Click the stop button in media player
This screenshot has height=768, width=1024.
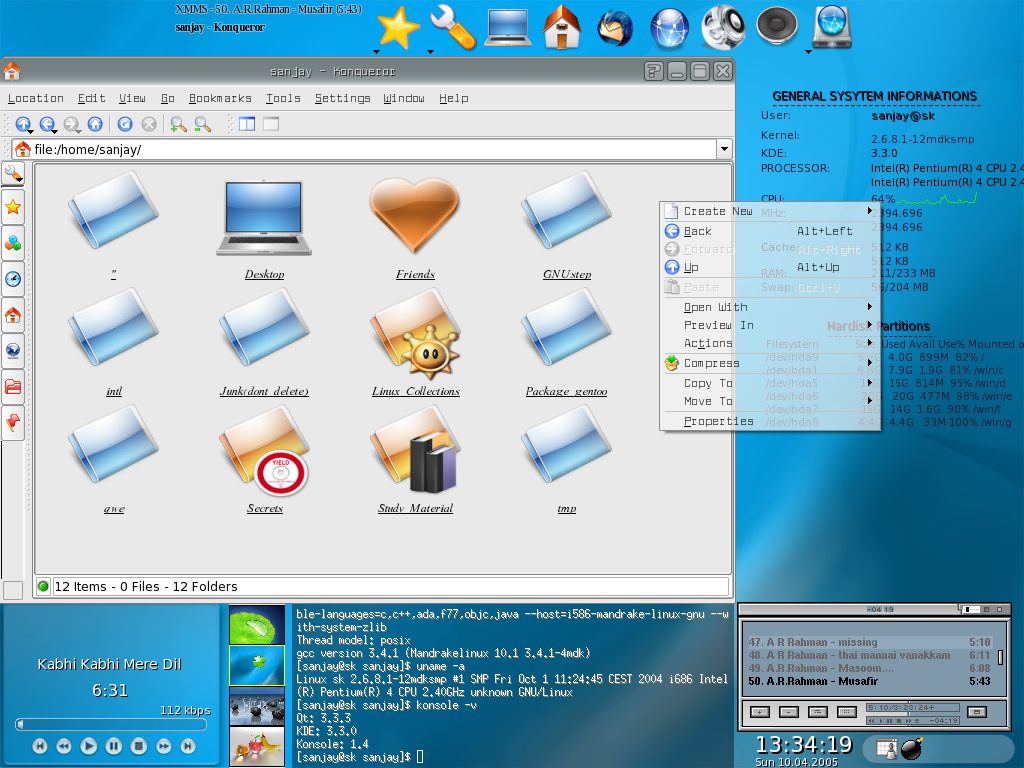(138, 746)
